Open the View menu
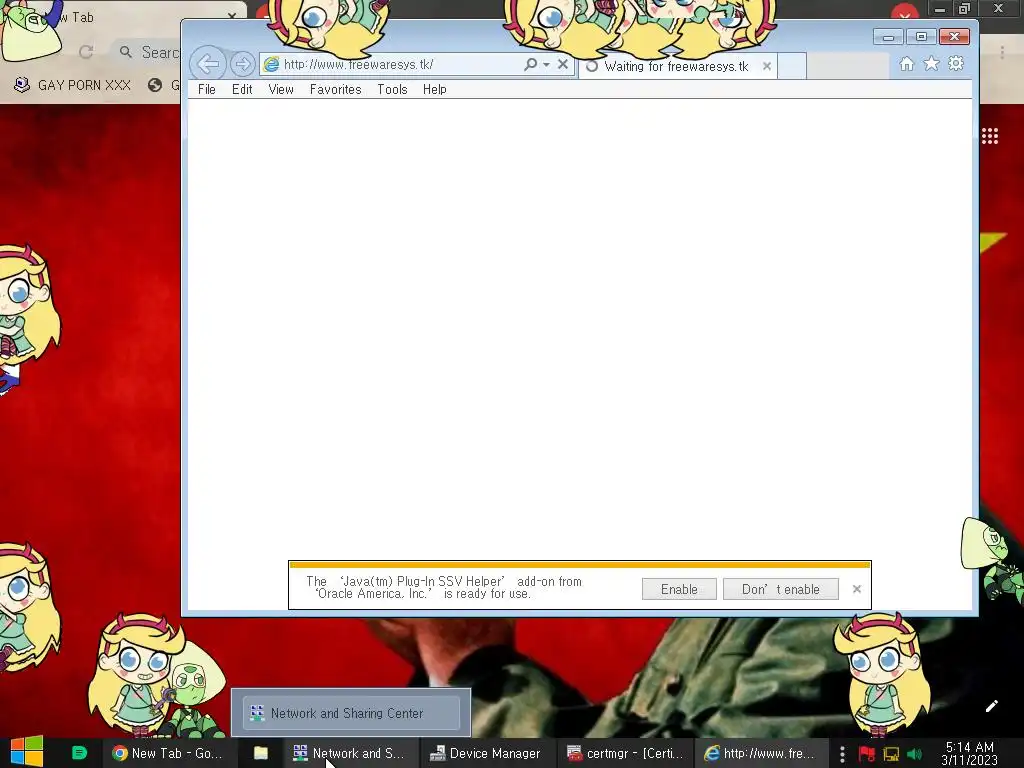Viewport: 1024px width, 768px height. pyautogui.click(x=281, y=89)
